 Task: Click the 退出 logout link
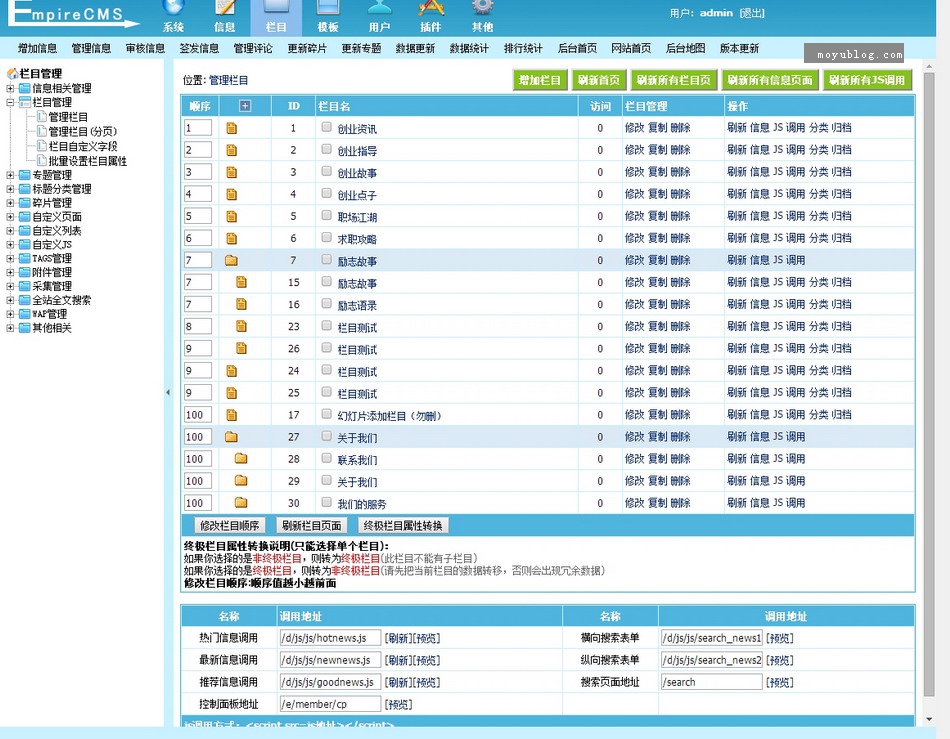(752, 13)
